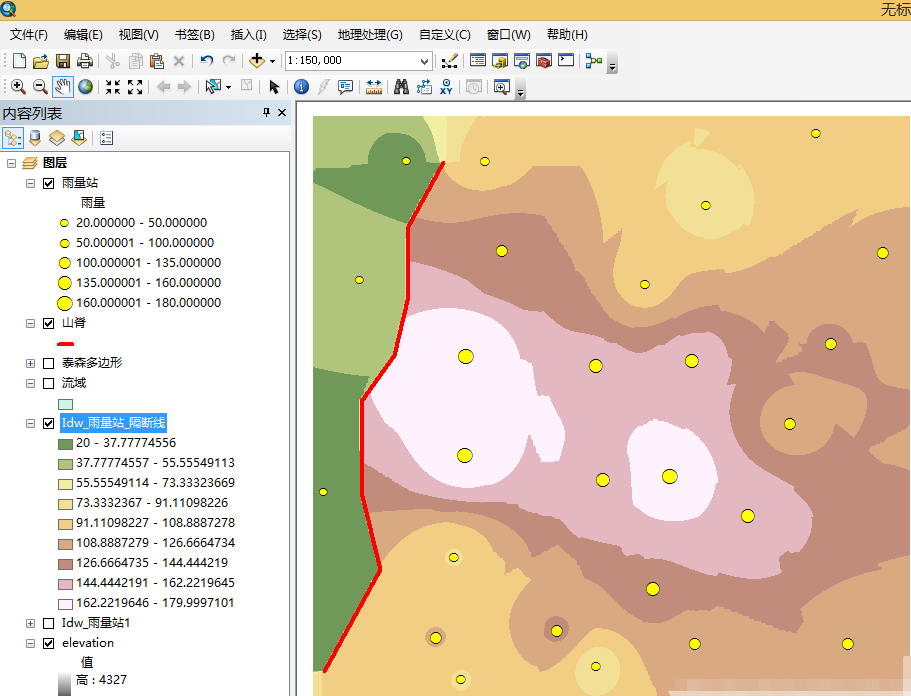Turn on the 流域 layer visibility

click(x=49, y=383)
